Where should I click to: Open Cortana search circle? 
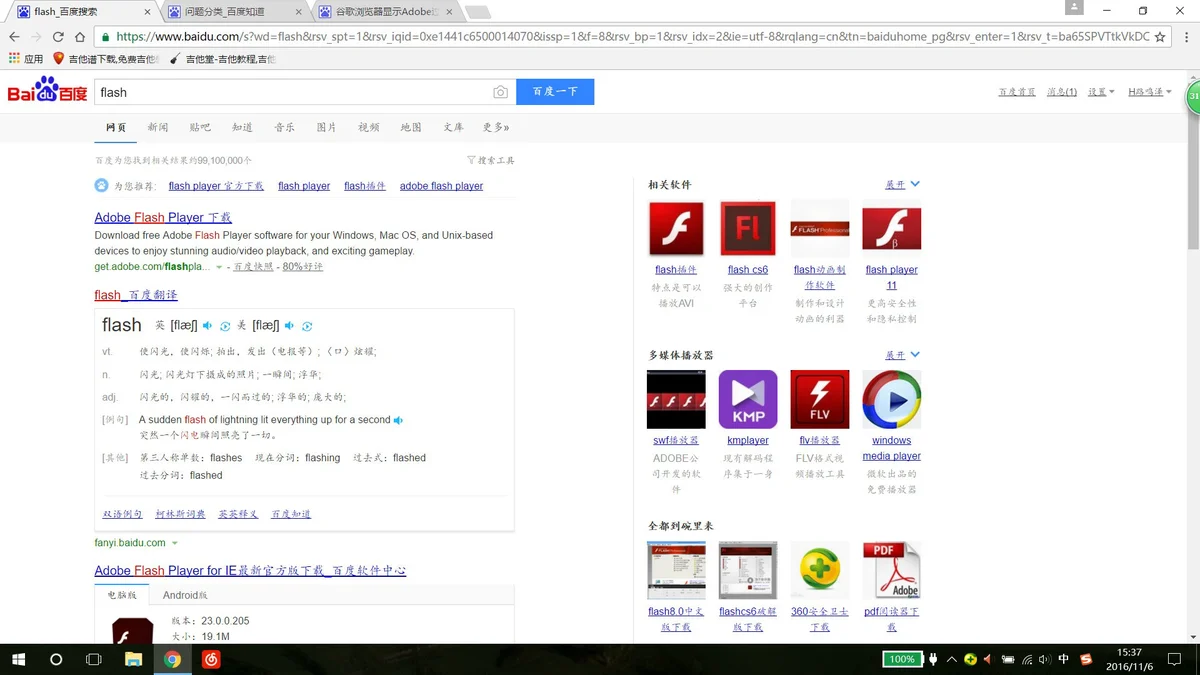pos(56,659)
